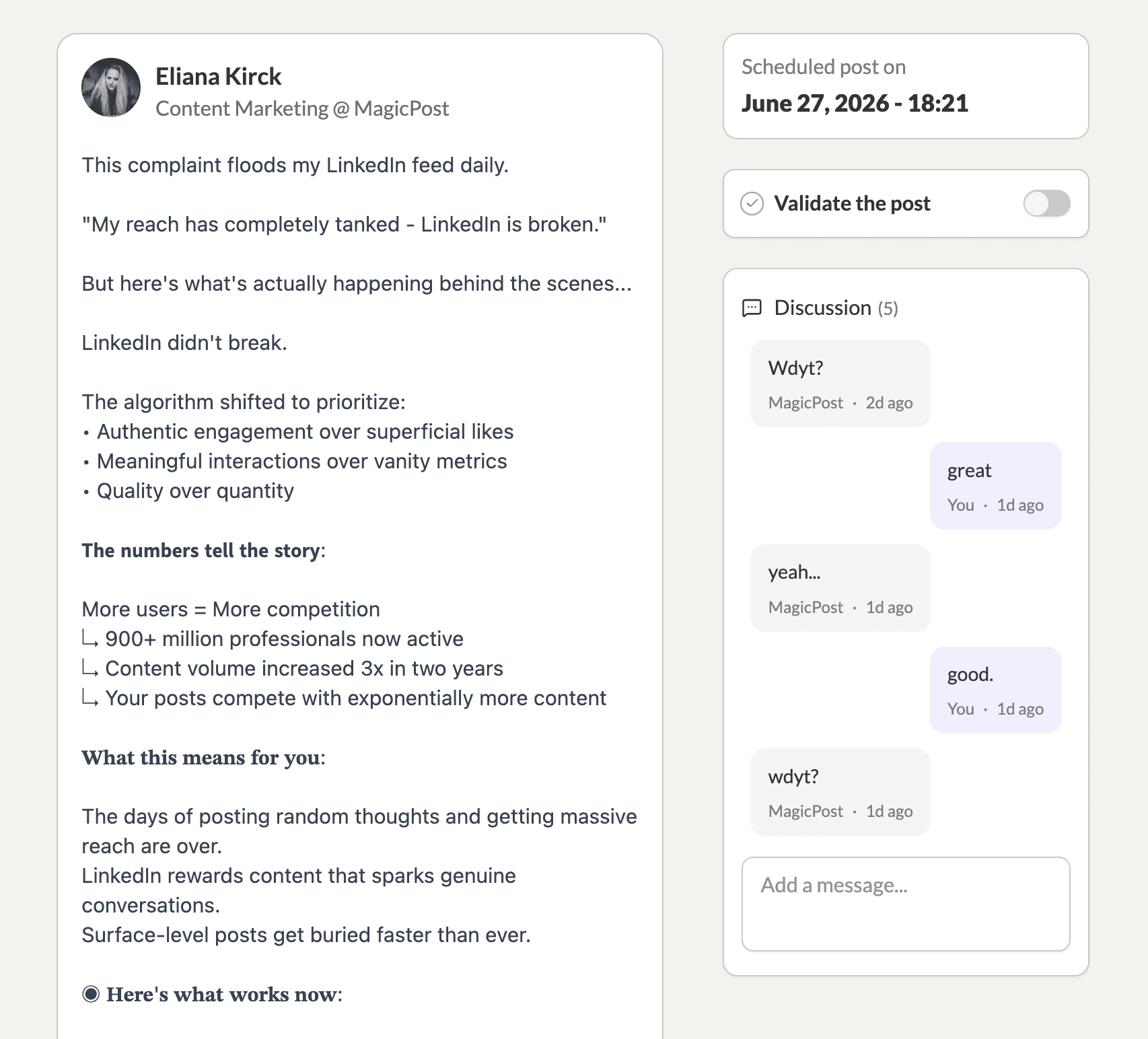The image size is (1148, 1039).
Task: Select the scheduled date June 27, 2026 - 18:21
Action: click(855, 103)
